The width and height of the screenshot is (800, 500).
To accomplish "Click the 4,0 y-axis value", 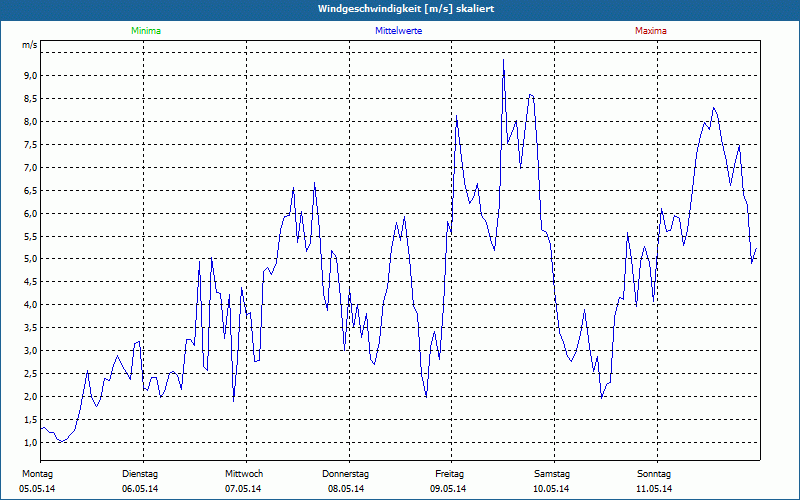I will tap(31, 305).
